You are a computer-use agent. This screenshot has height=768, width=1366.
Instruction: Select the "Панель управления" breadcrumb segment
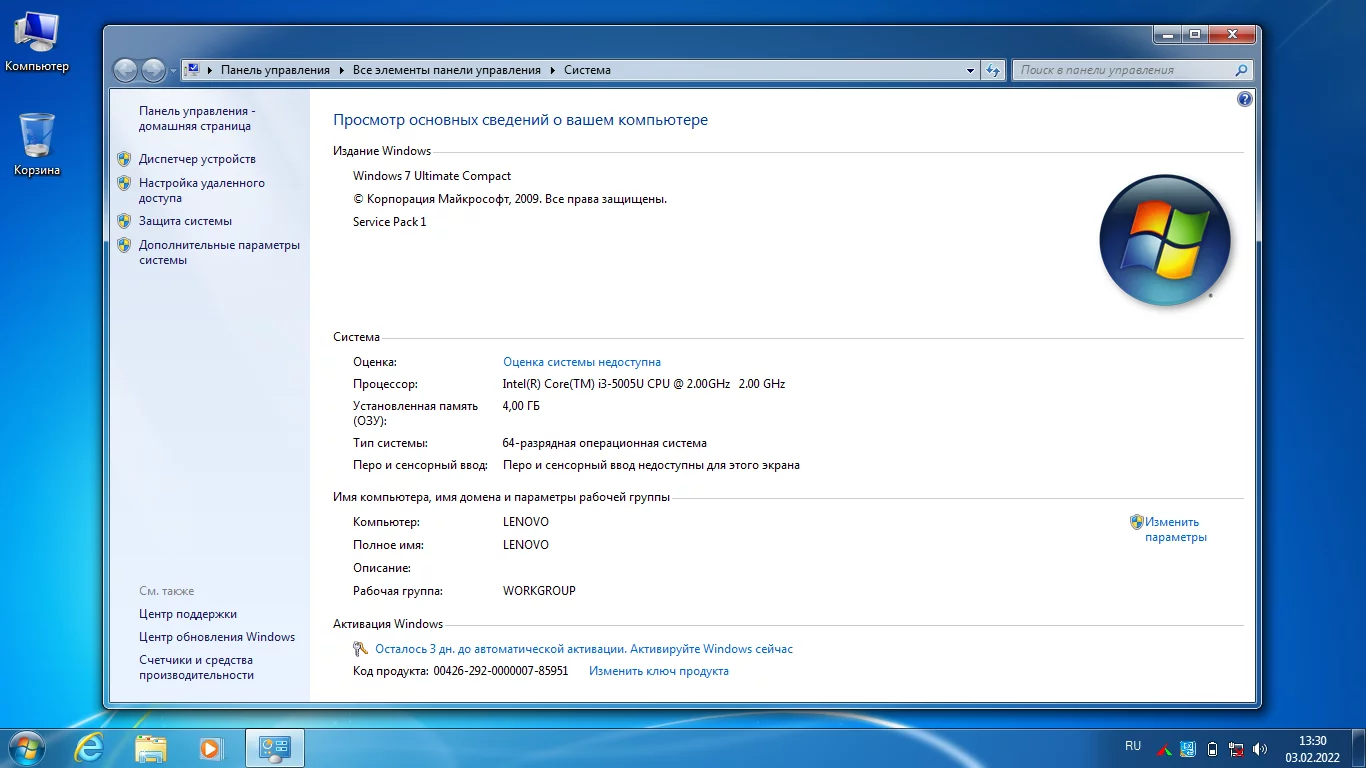coord(275,70)
